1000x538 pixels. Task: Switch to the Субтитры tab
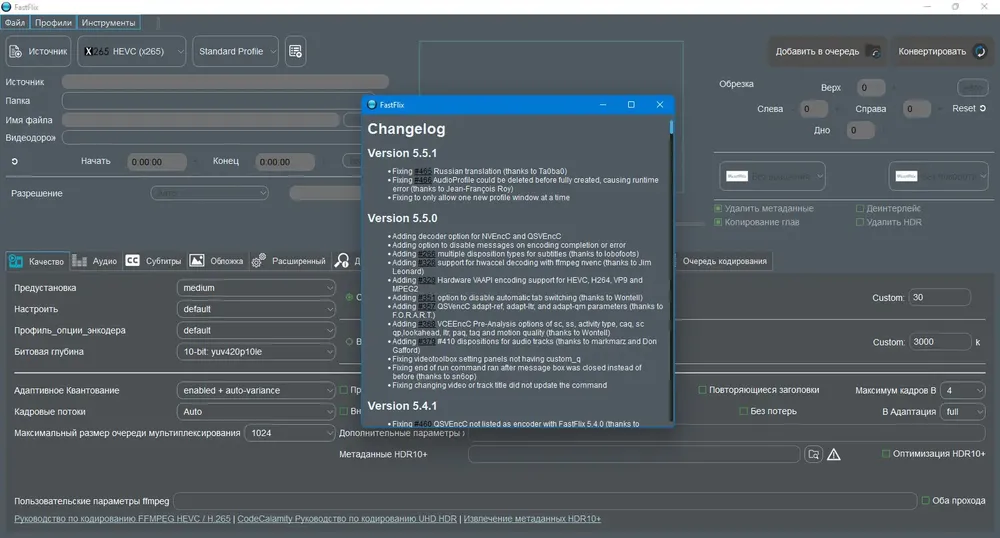tap(154, 261)
